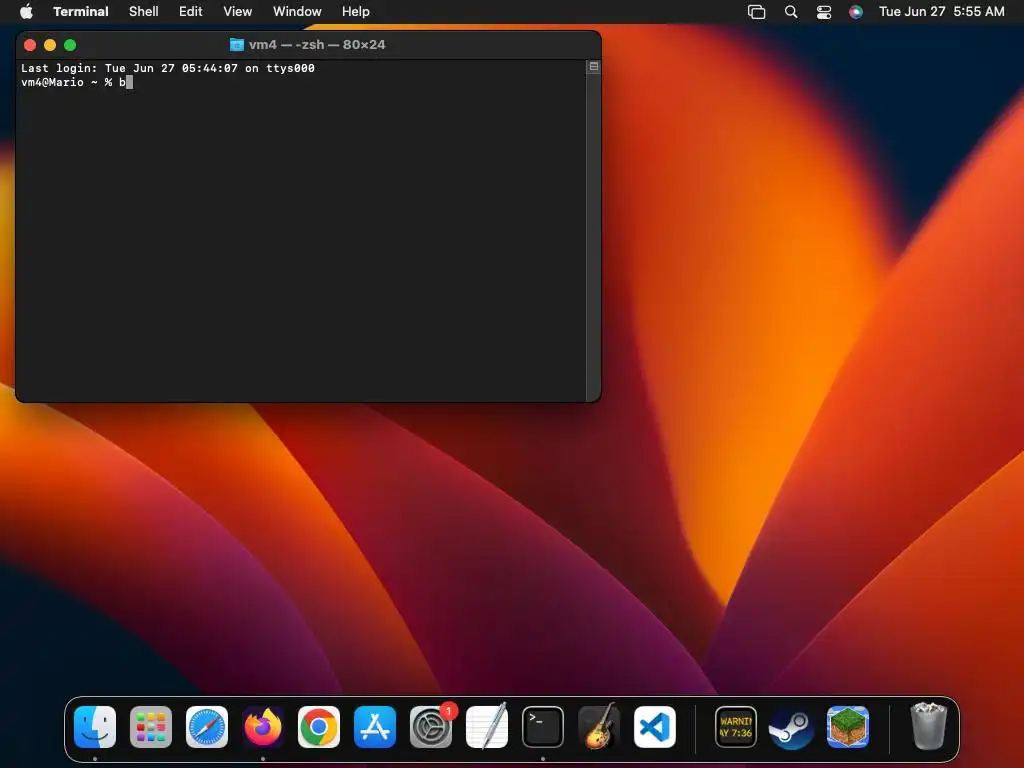1024x768 pixels.
Task: Open the View menu
Action: 238,11
